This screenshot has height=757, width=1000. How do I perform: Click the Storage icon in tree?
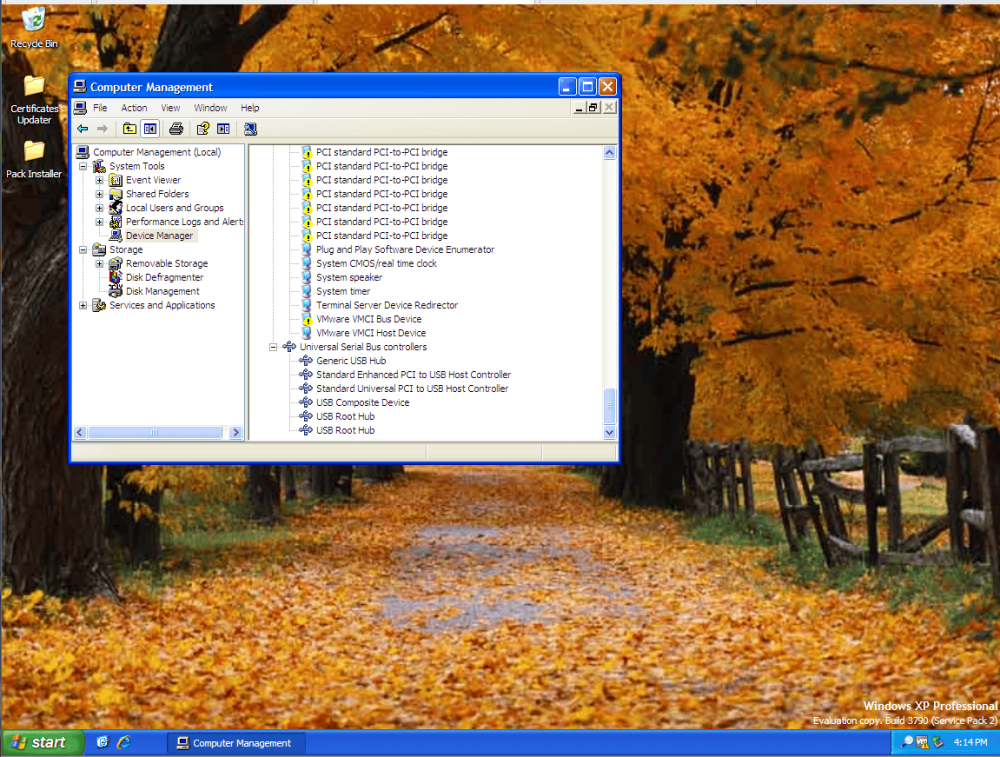pos(99,249)
